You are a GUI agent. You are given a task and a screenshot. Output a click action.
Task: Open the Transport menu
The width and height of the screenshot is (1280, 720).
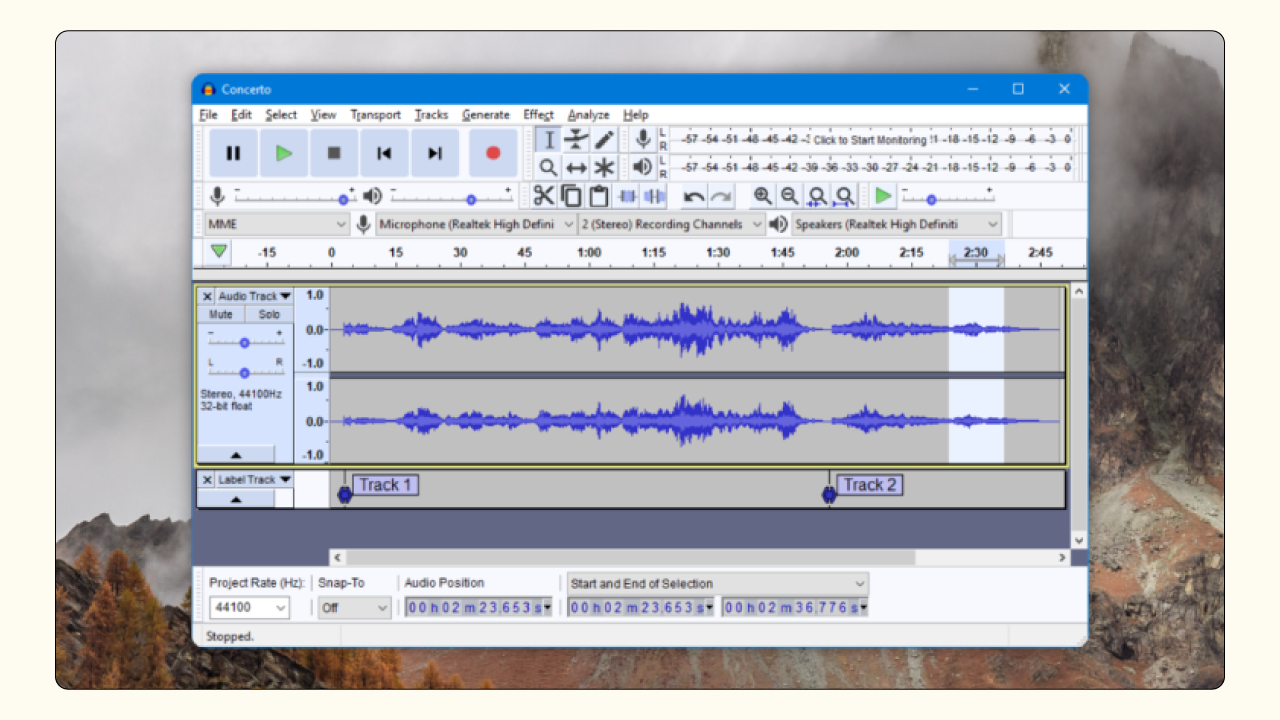[x=375, y=115]
